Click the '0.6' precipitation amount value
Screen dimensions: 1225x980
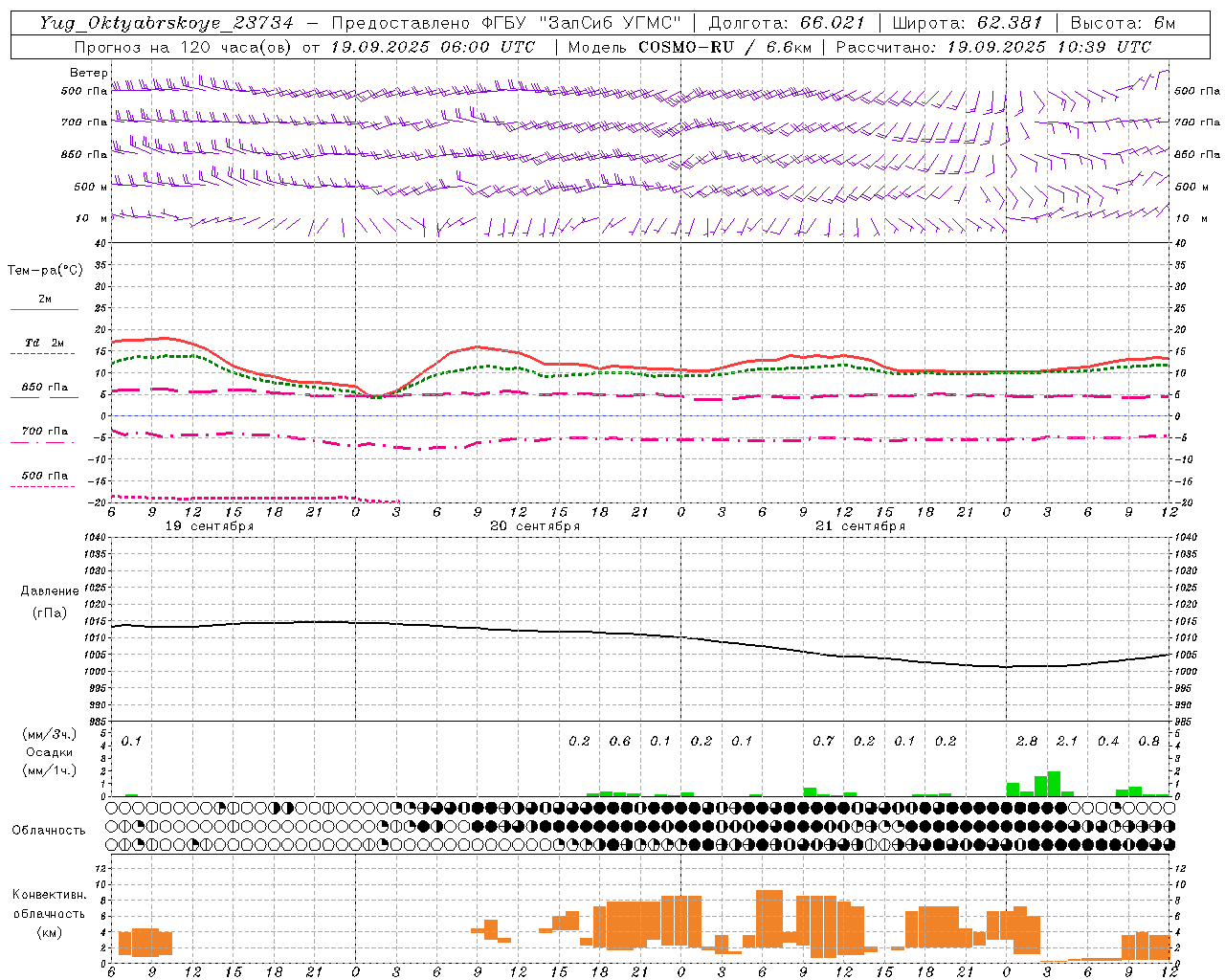(x=620, y=742)
